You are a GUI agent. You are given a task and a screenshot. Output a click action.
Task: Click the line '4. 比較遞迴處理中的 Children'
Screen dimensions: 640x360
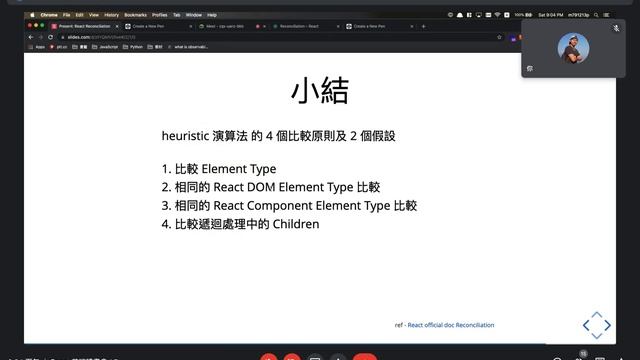pyautogui.click(x=240, y=224)
